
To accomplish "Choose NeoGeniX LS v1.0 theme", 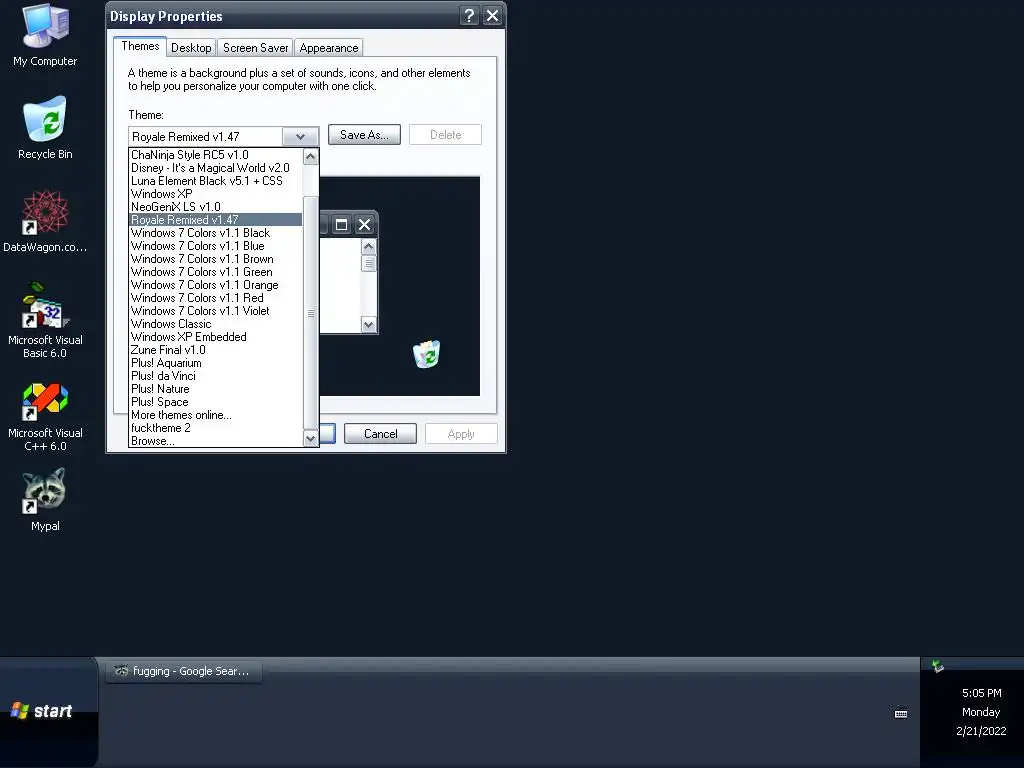I will coord(216,207).
